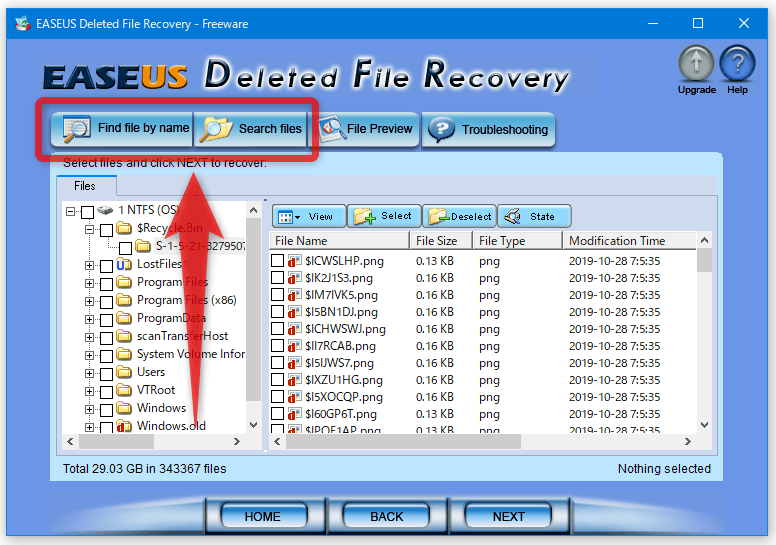Click folder tree scroll up arrow
This screenshot has height=545, width=776.
click(253, 210)
